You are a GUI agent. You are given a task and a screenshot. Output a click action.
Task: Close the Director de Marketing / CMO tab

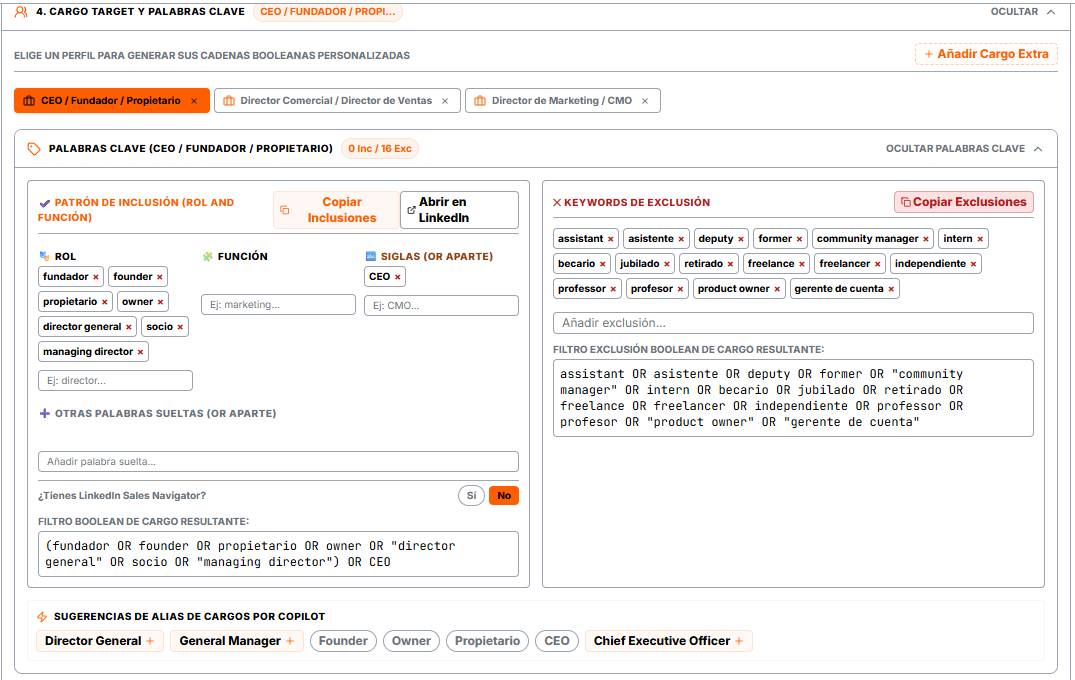click(x=645, y=101)
